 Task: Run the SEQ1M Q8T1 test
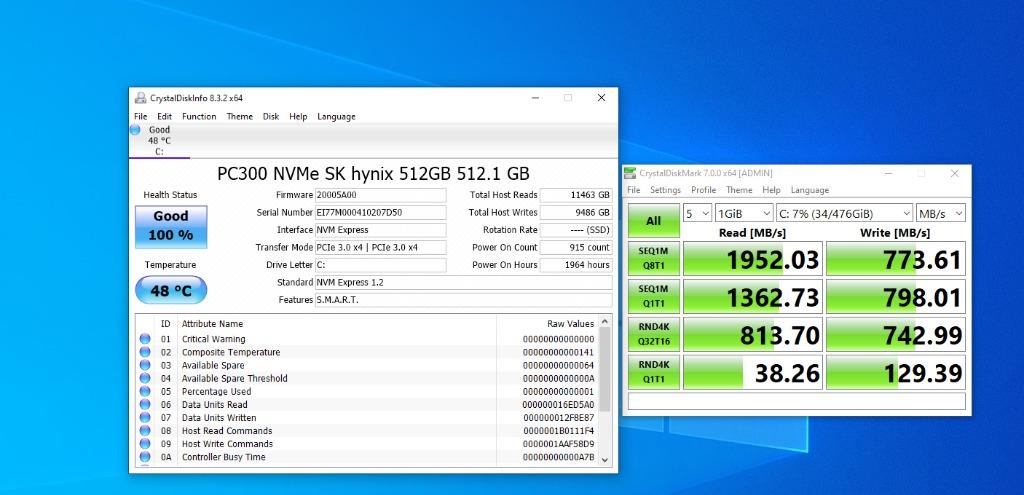(654, 259)
